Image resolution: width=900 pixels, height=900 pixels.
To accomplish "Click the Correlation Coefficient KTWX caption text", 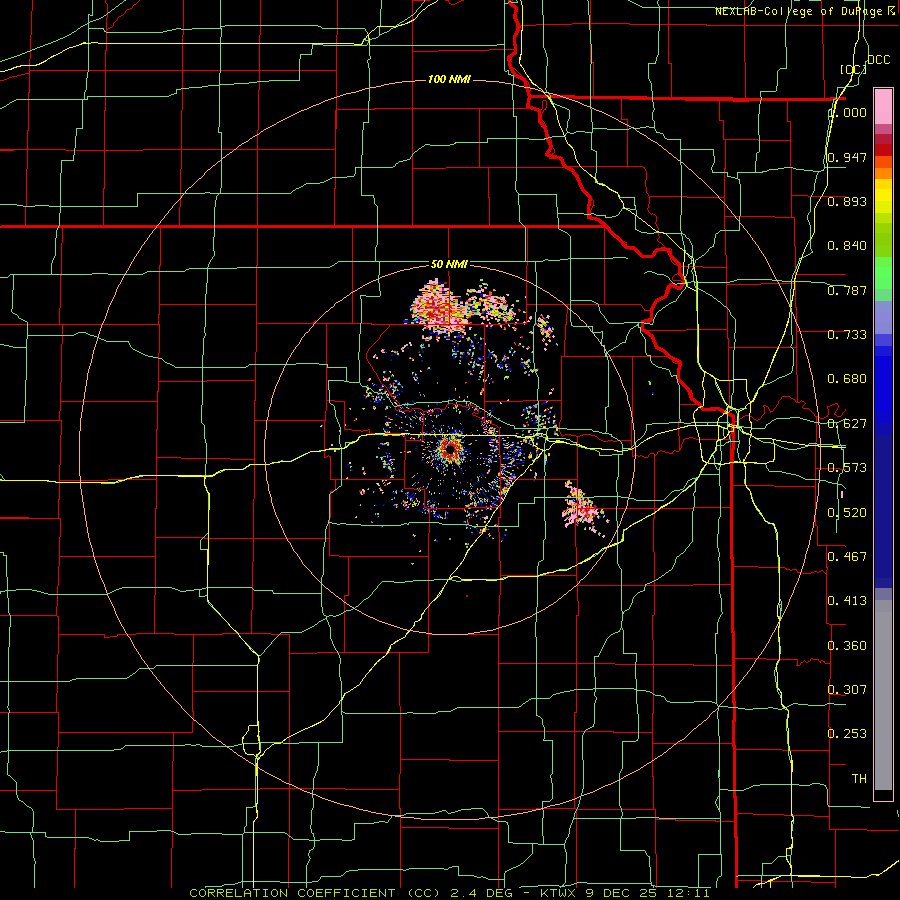I will click(x=450, y=893).
